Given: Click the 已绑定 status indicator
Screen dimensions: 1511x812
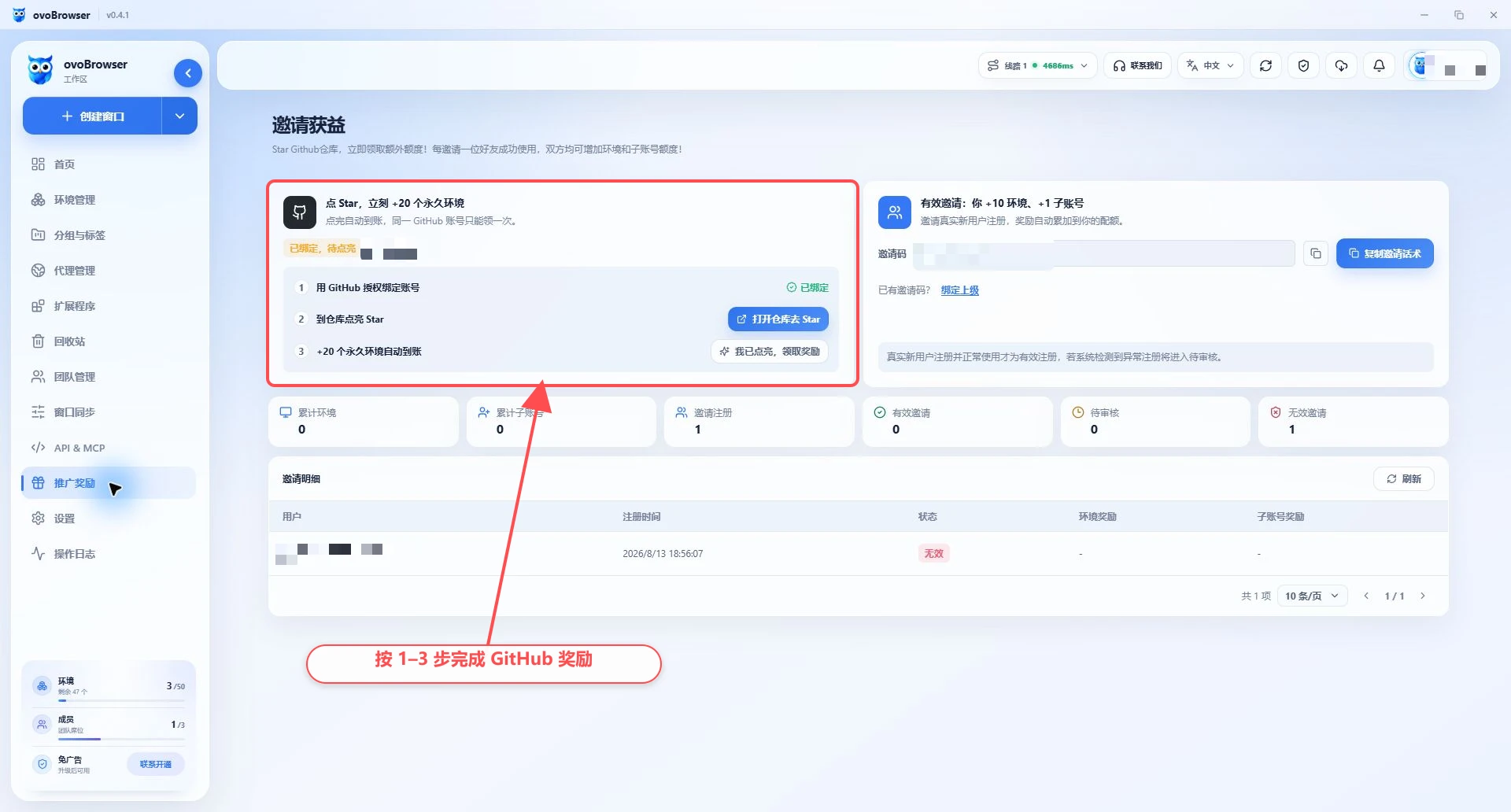Looking at the screenshot, I should coord(807,288).
